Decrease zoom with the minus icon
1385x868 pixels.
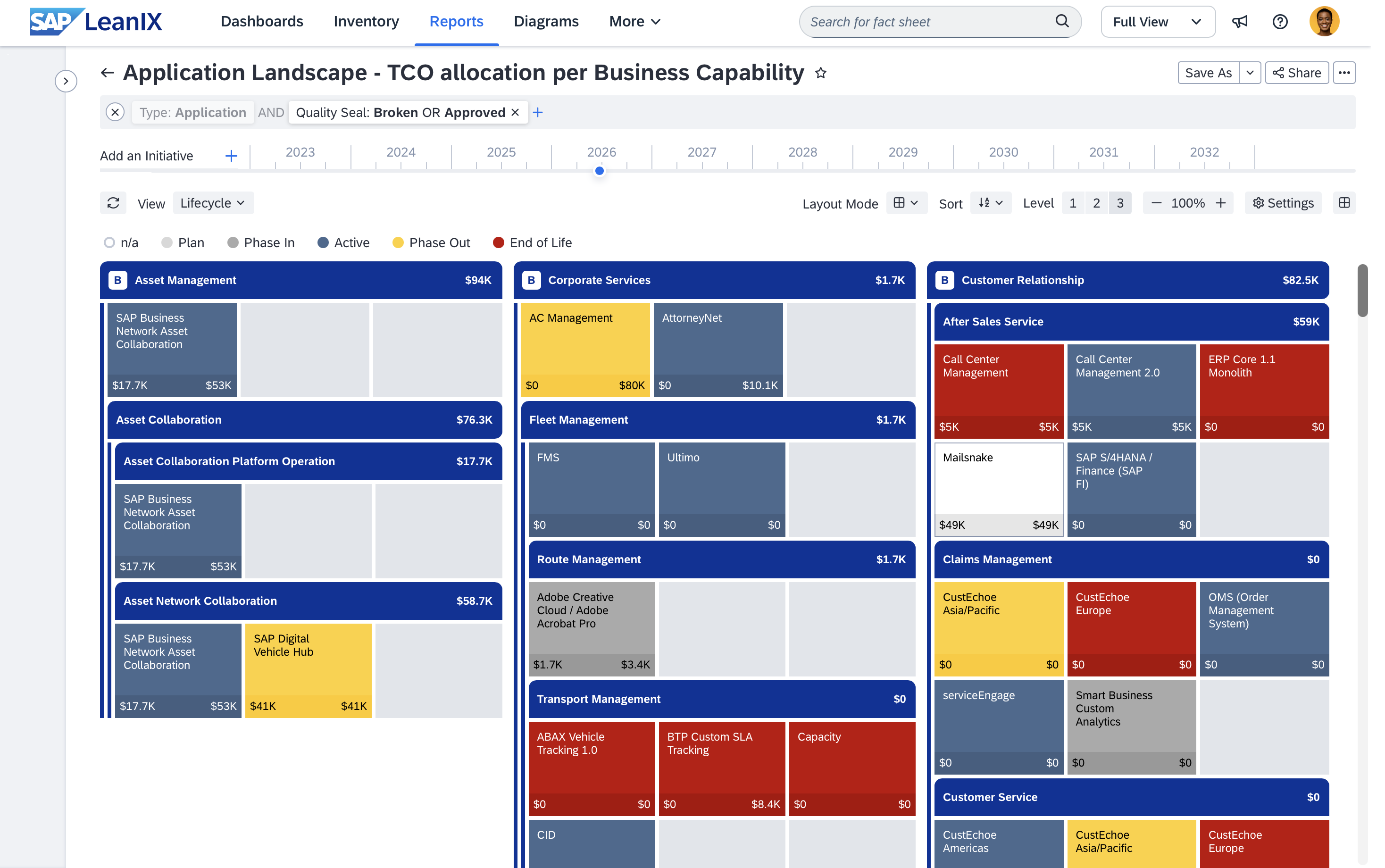[1157, 203]
